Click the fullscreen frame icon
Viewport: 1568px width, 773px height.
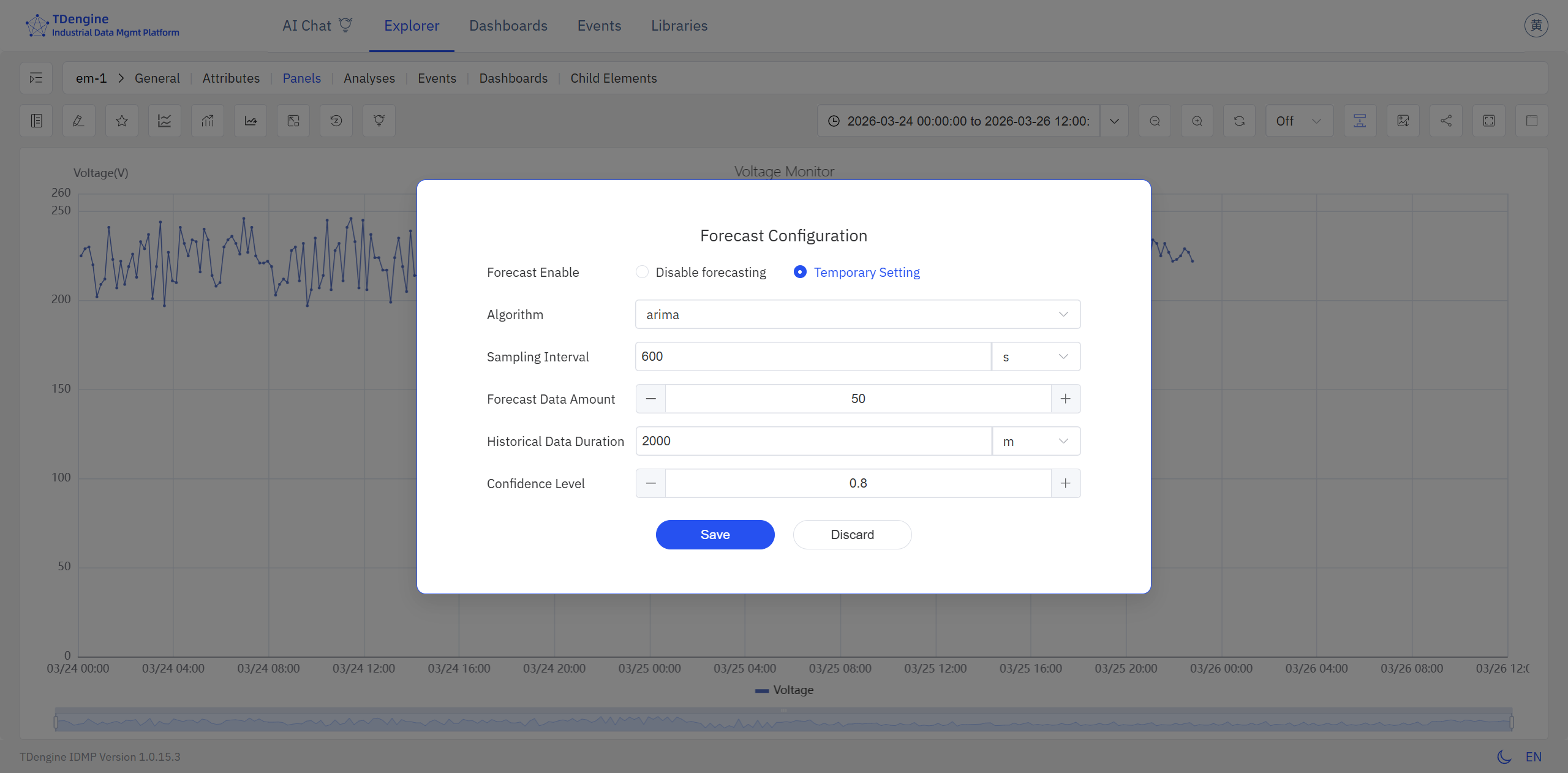click(x=1488, y=121)
